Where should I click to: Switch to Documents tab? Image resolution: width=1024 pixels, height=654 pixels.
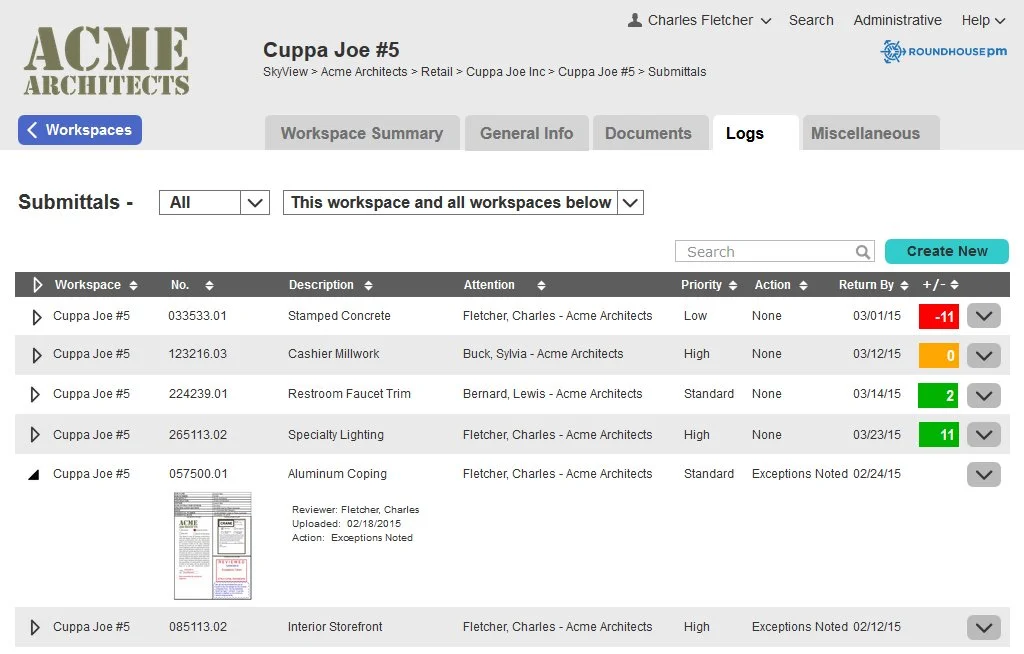tap(651, 133)
